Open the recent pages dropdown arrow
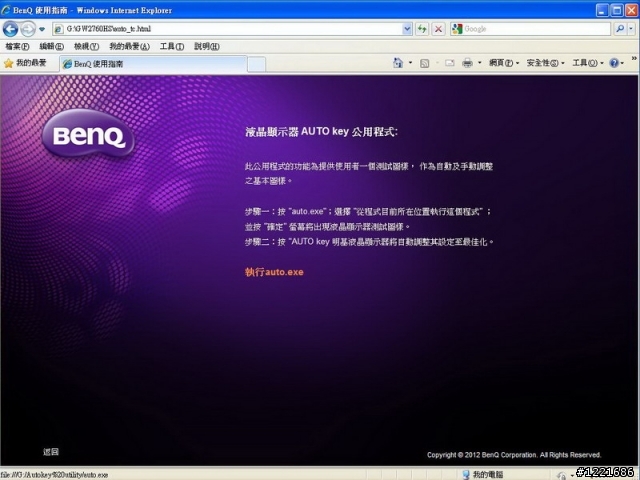This screenshot has width=640, height=480. click(x=42, y=29)
